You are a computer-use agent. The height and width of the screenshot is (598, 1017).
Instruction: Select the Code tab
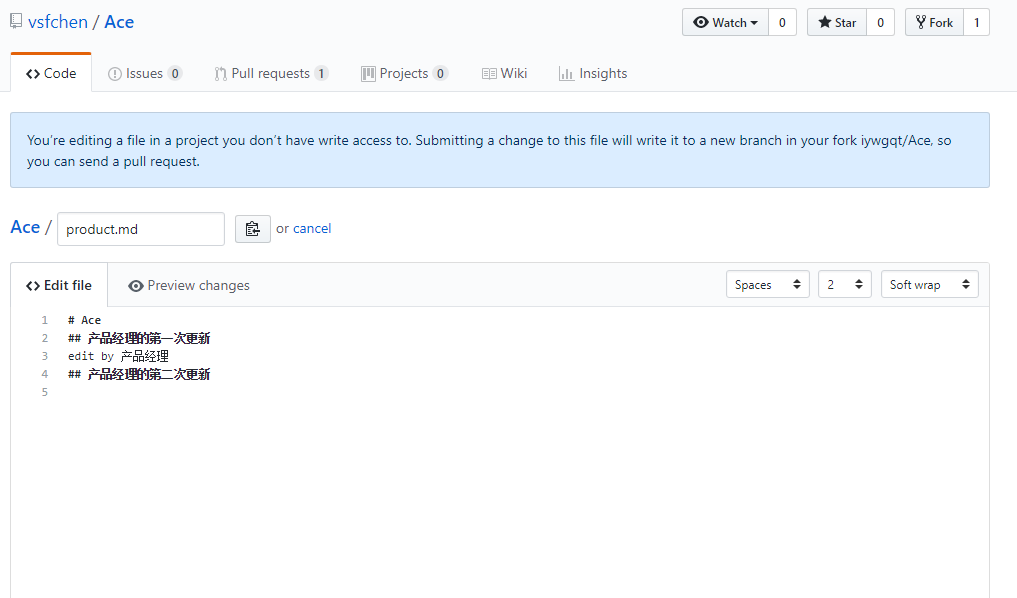51,73
